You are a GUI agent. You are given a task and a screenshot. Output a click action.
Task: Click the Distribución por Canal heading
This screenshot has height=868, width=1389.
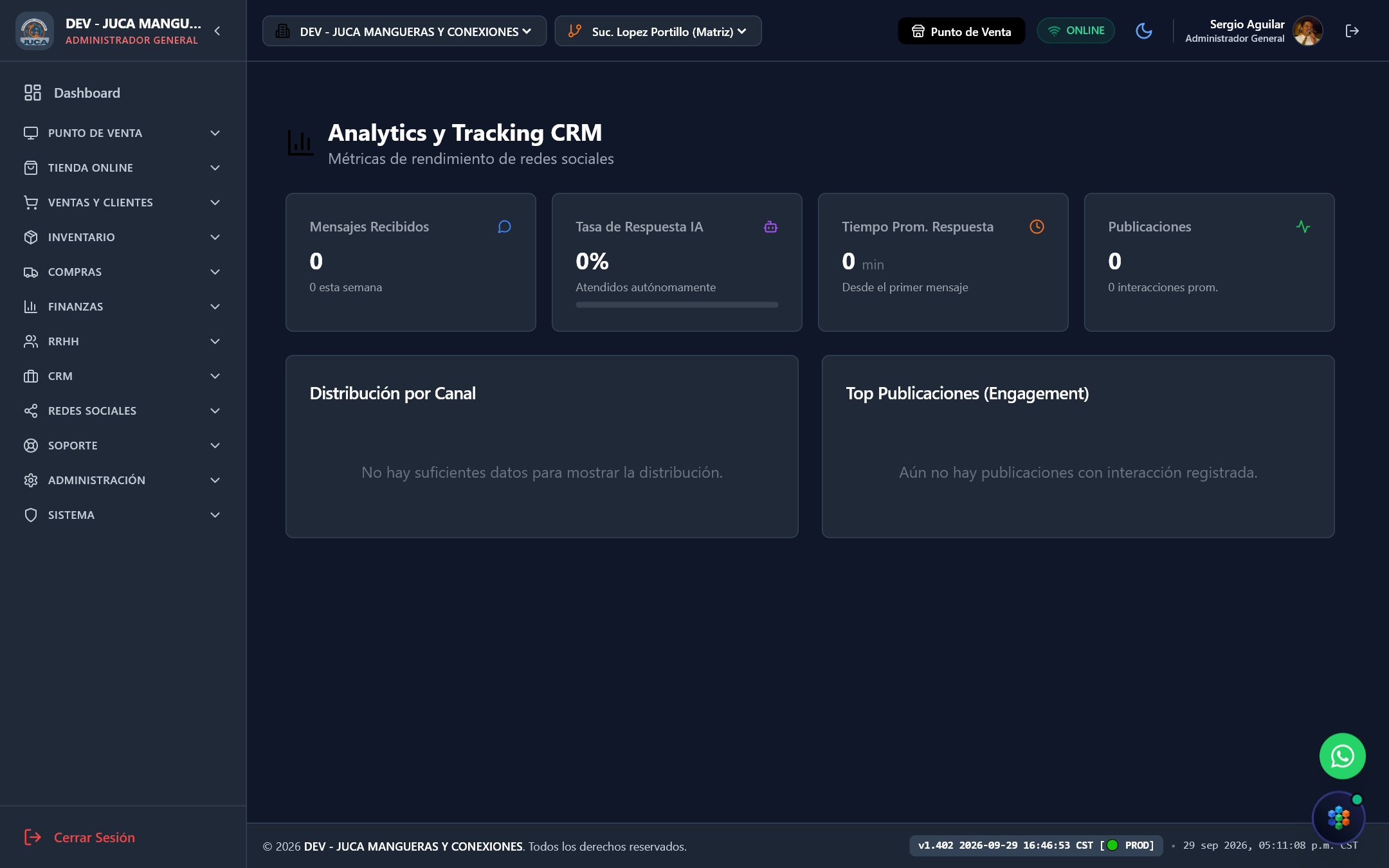click(x=393, y=393)
